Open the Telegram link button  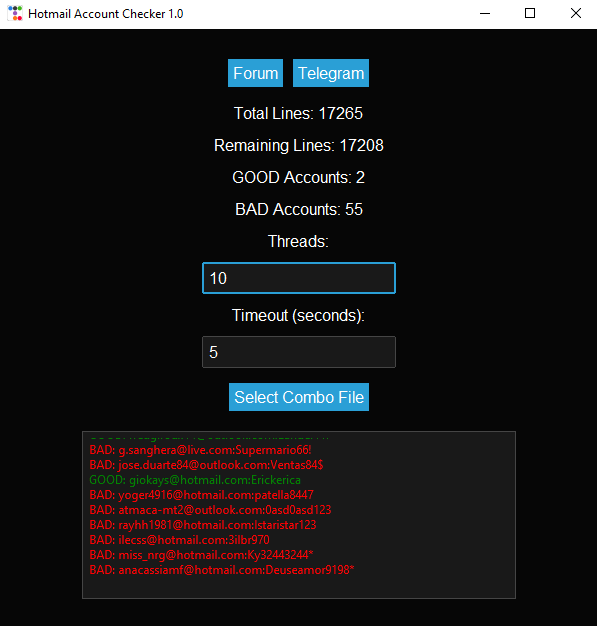tap(331, 73)
